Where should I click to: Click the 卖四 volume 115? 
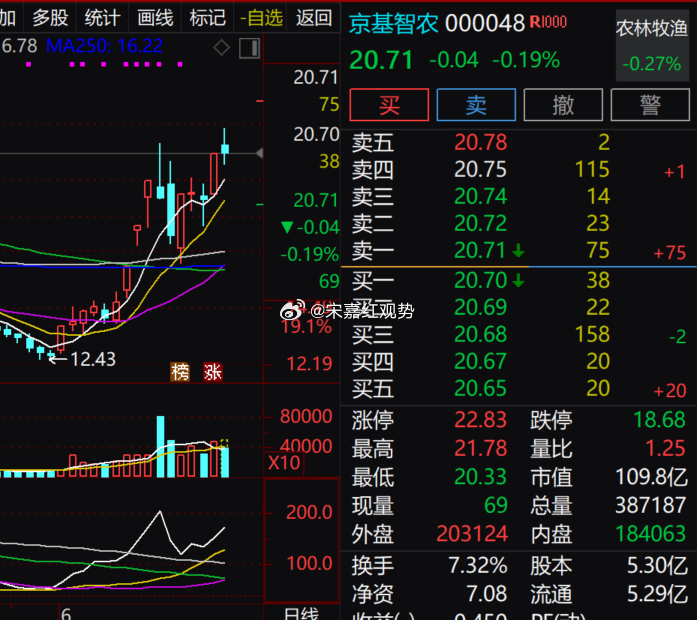(x=592, y=170)
